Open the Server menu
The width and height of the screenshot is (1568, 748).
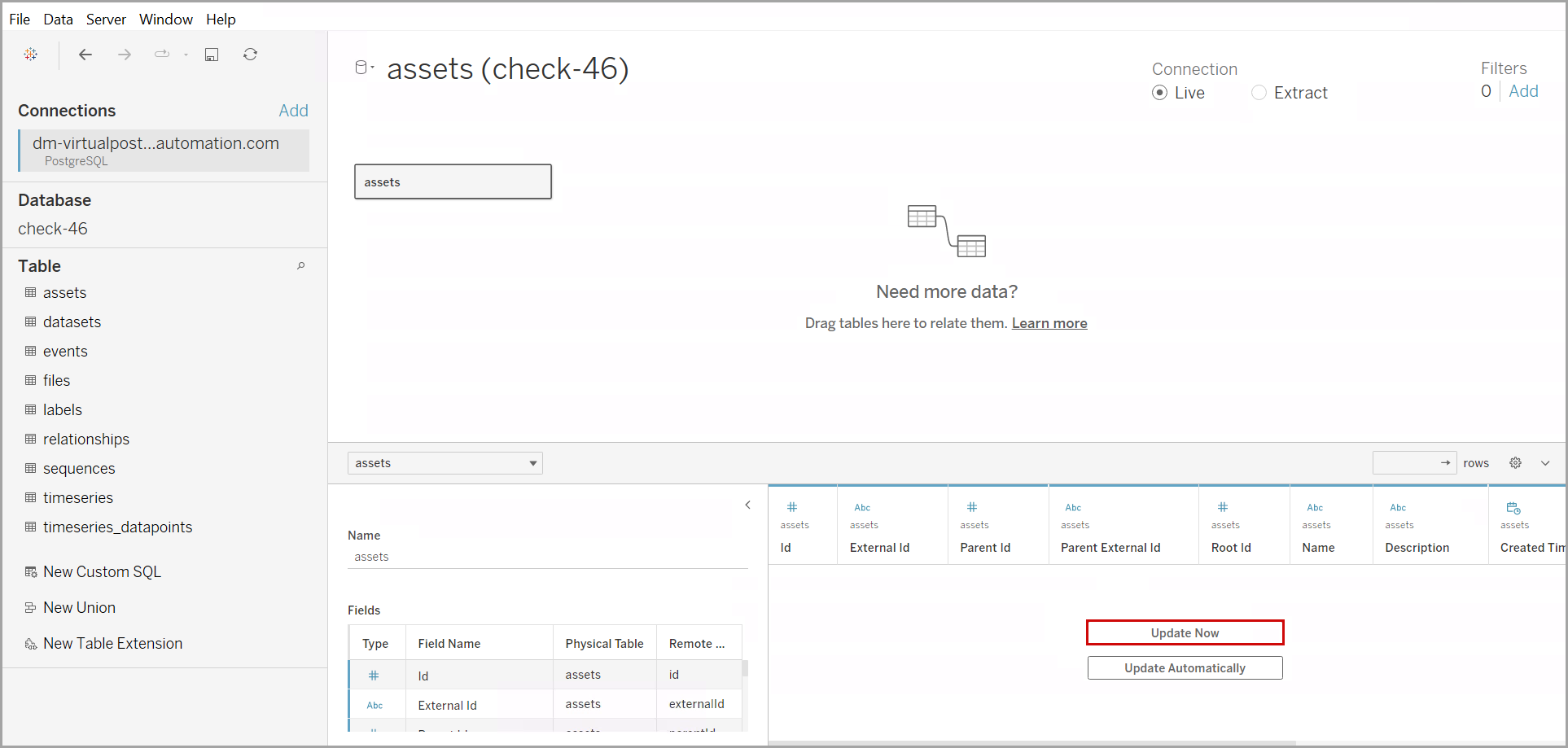pos(106,19)
